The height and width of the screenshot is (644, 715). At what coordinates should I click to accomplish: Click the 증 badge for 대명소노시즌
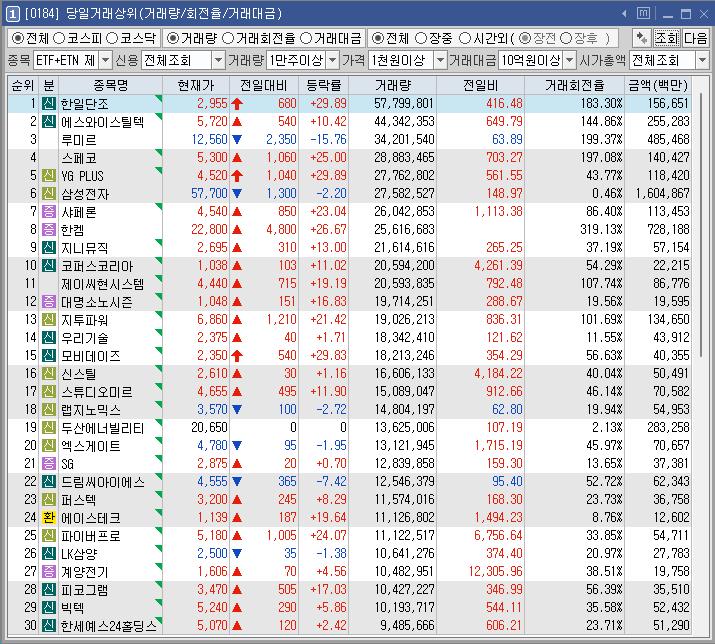tap(49, 301)
